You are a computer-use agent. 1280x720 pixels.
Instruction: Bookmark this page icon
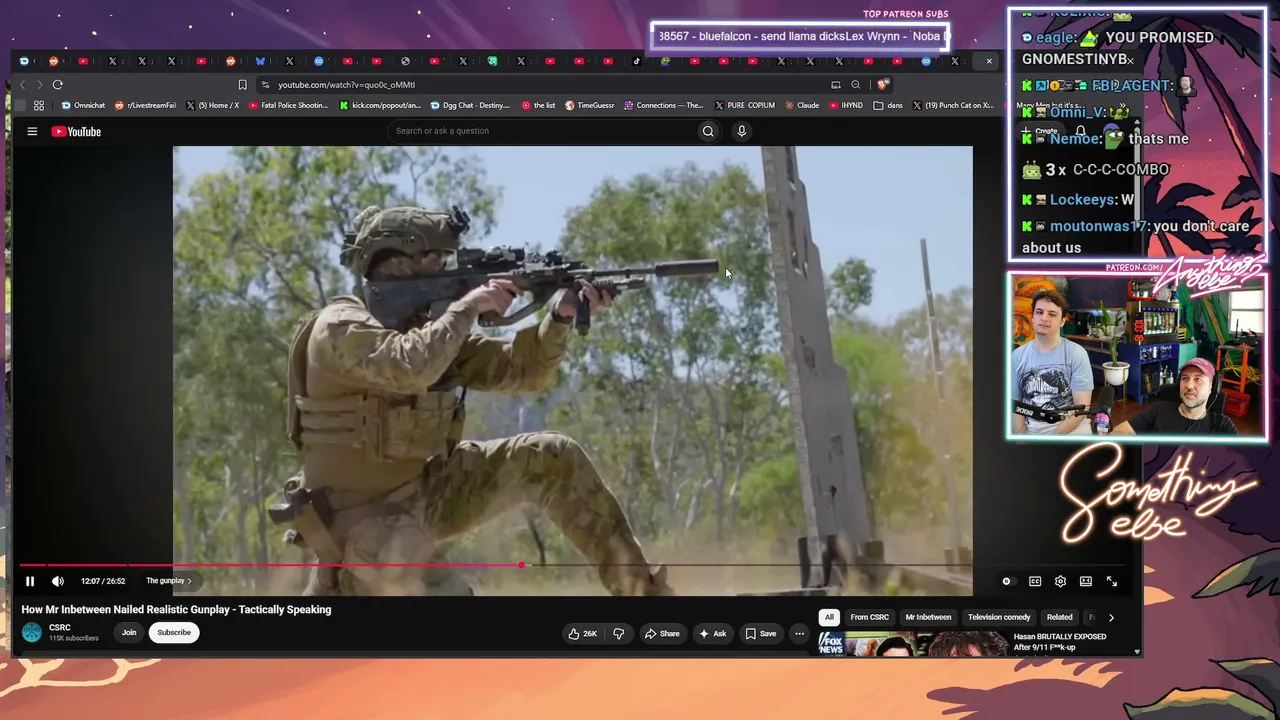pyautogui.click(x=242, y=85)
